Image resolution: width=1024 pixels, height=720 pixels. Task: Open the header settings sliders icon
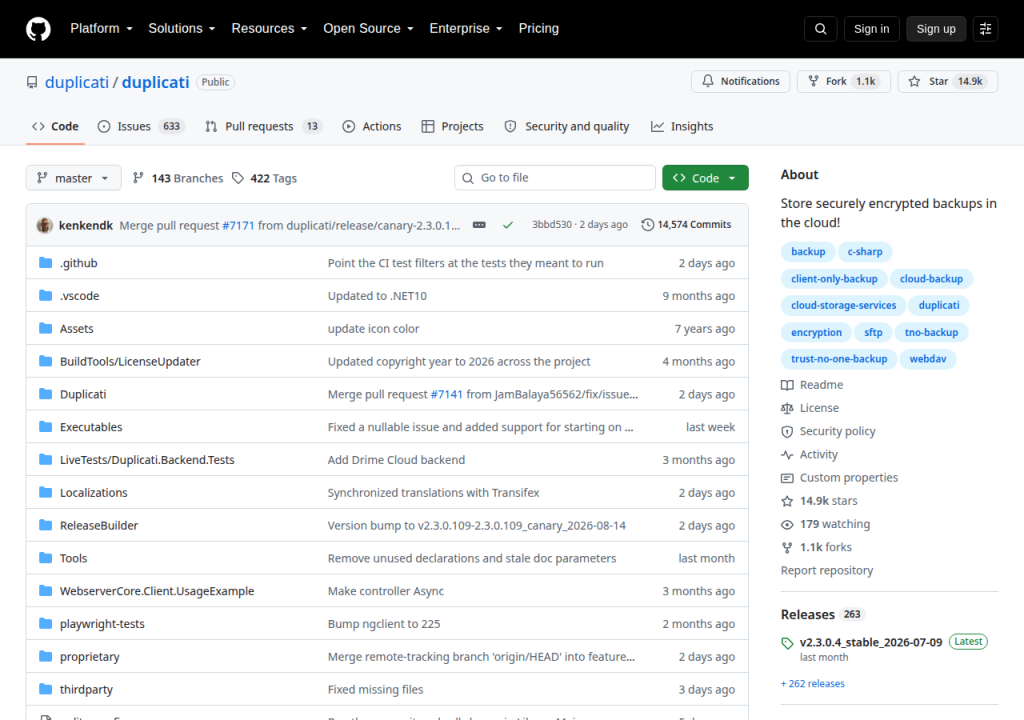985,29
